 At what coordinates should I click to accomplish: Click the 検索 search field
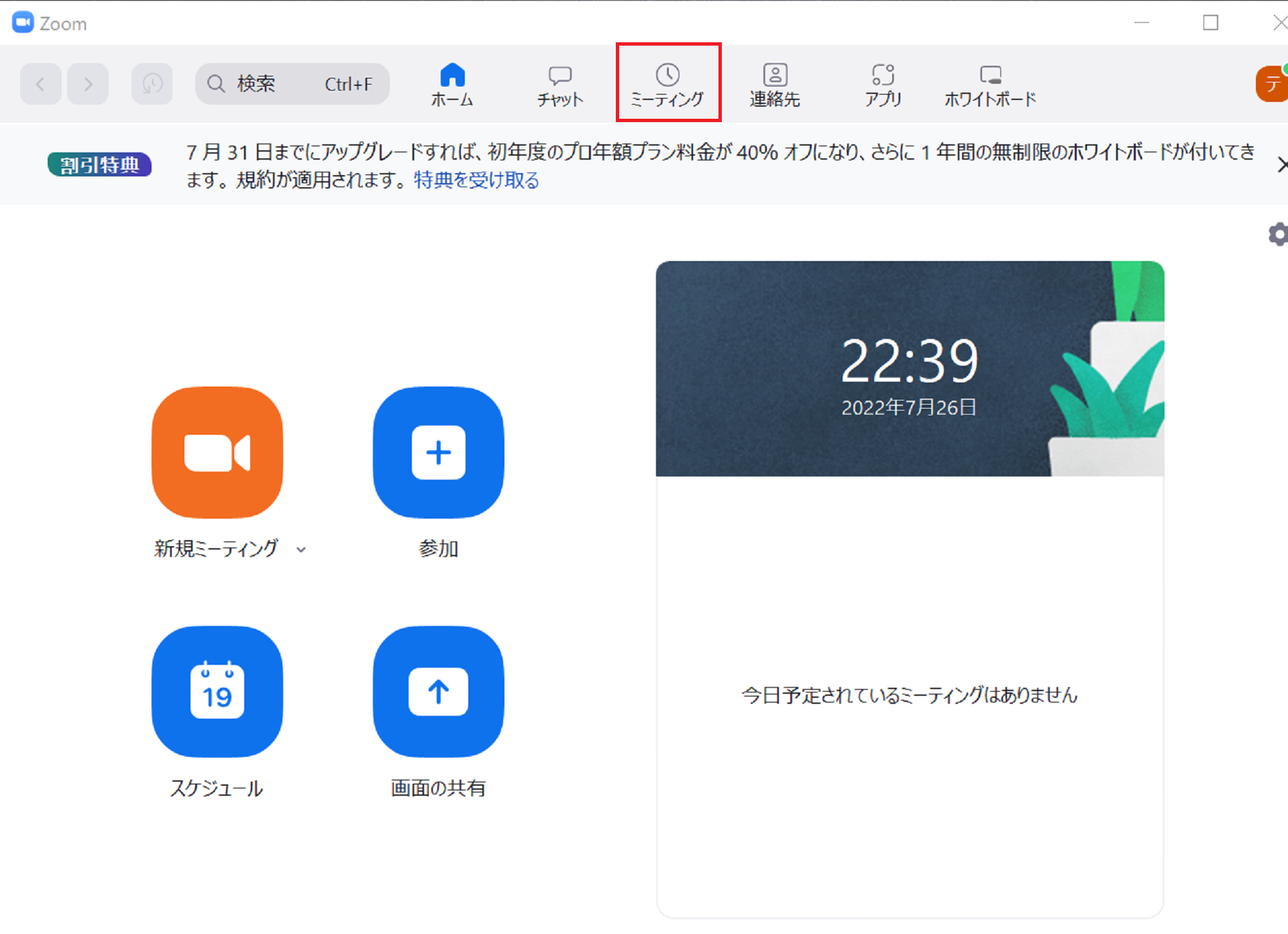coord(292,84)
